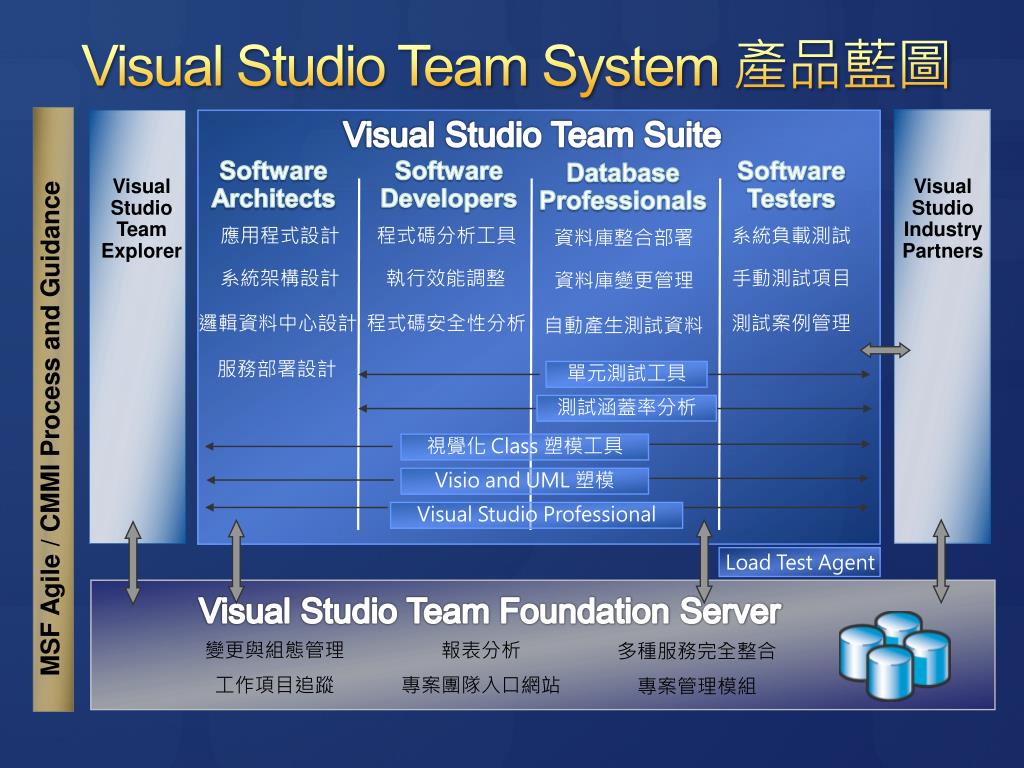1024x768 pixels.
Task: Click the 應用程式設計 text
Action: 280,236
